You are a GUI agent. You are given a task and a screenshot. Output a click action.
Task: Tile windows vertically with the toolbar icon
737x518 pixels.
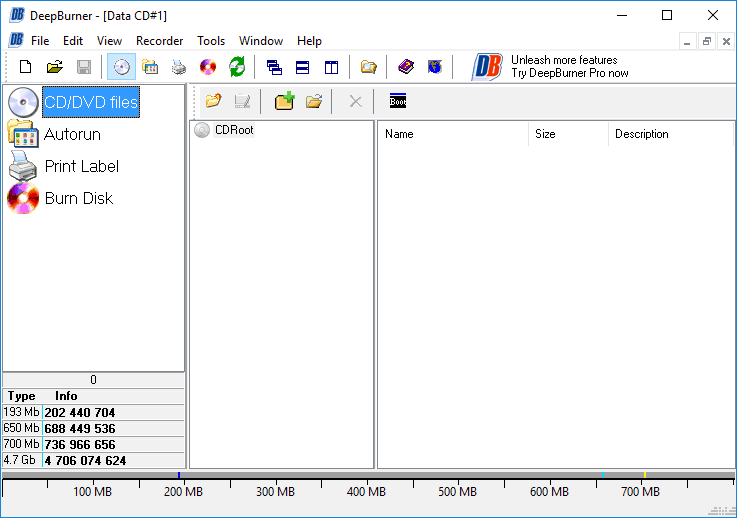click(331, 67)
